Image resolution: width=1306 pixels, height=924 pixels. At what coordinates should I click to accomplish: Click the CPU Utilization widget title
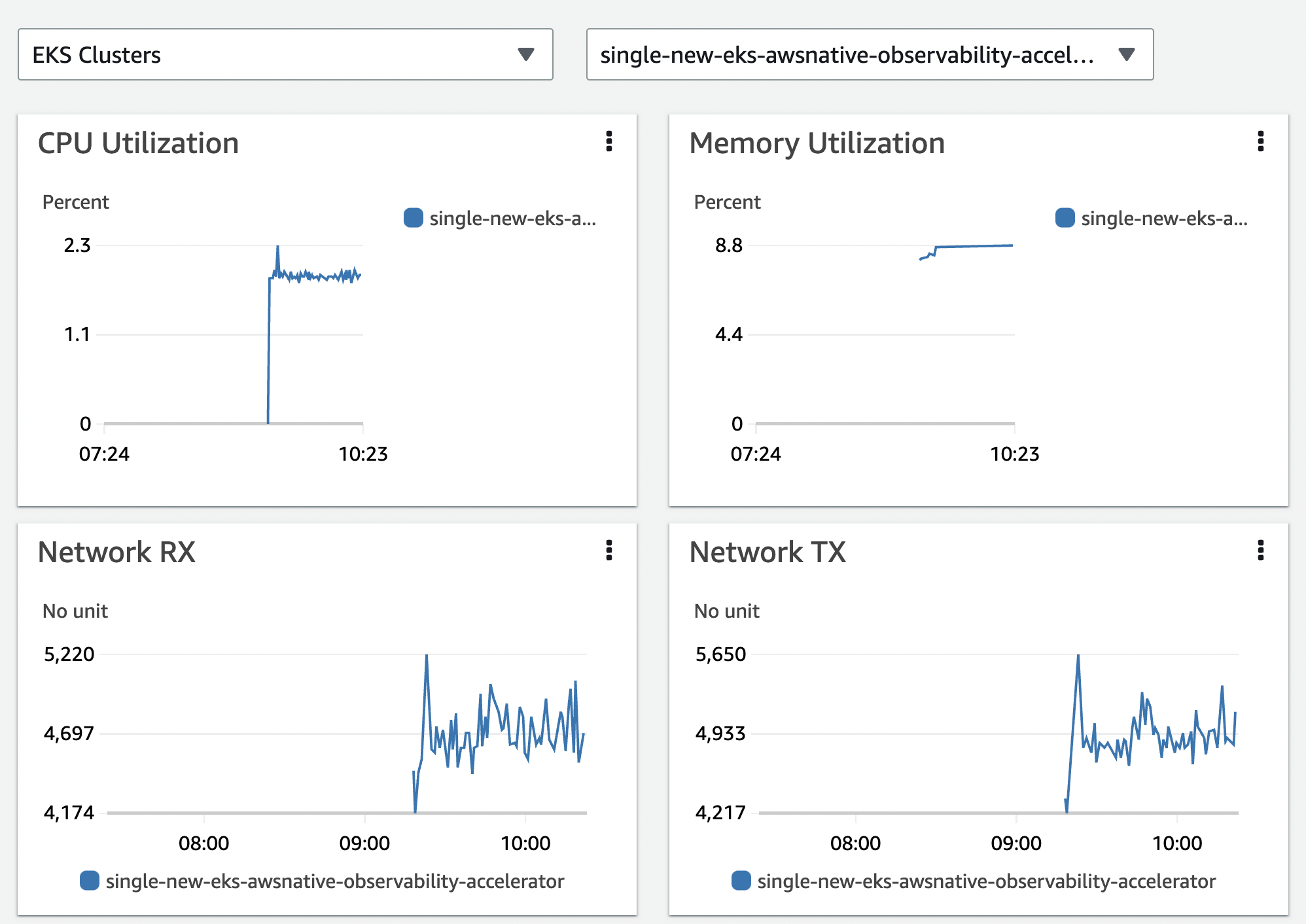tap(138, 143)
